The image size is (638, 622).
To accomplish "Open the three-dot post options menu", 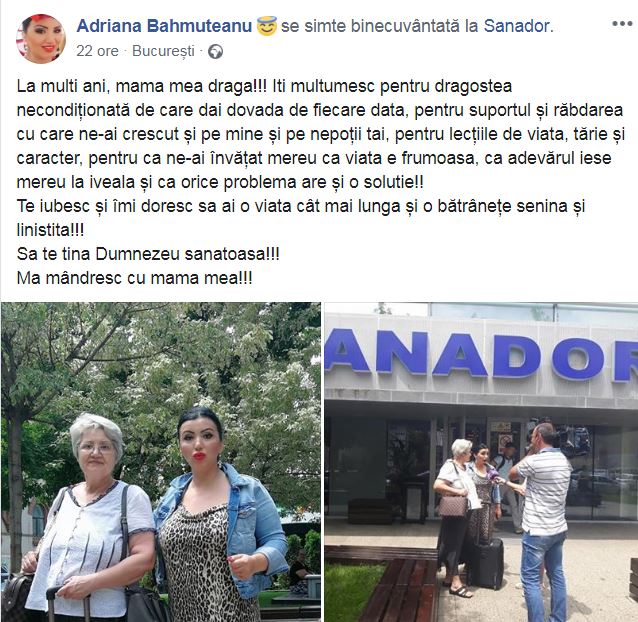I will (x=622, y=24).
